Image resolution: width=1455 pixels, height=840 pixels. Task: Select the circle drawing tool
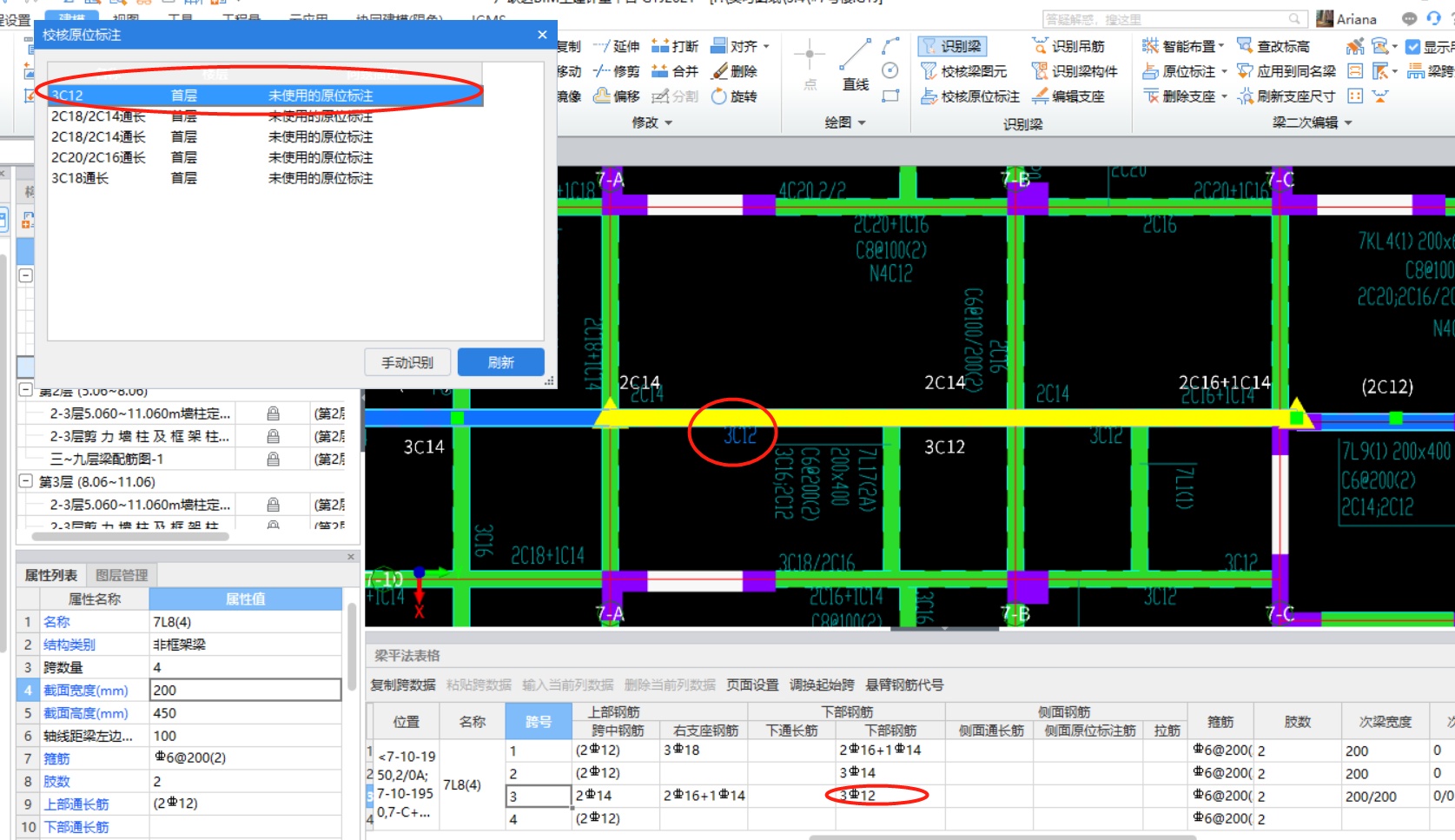pos(890,71)
